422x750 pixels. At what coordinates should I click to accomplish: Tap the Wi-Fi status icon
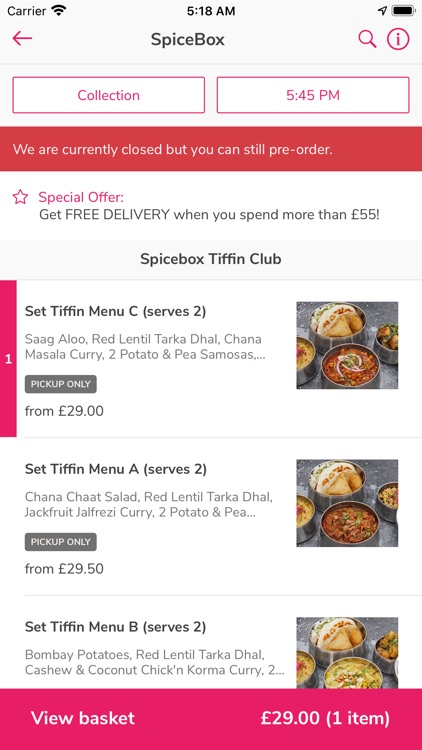click(59, 11)
